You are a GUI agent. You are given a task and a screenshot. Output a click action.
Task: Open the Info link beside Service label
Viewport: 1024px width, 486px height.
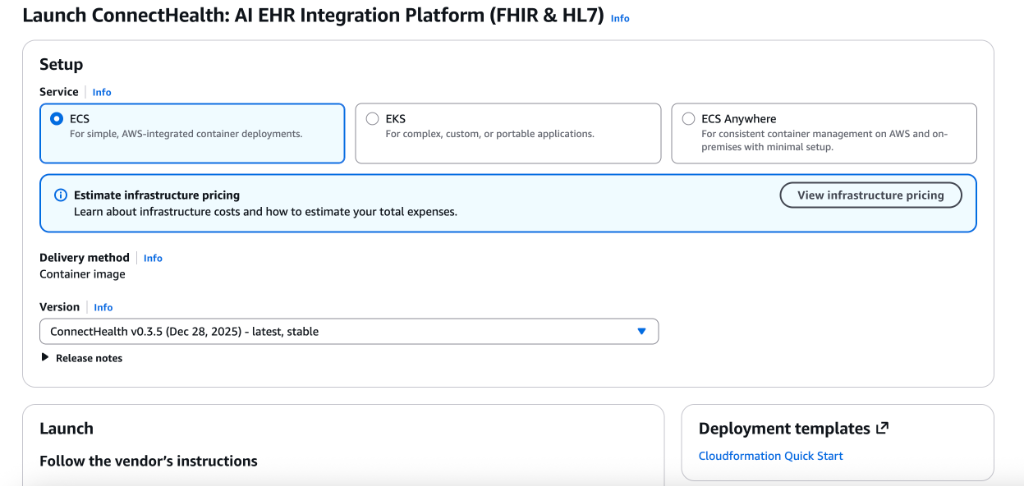point(102,92)
